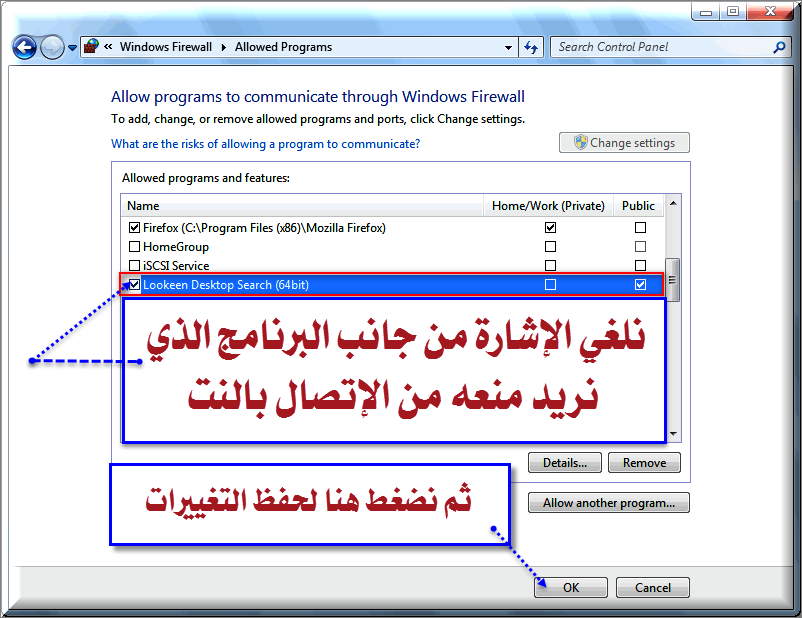Open the address bar history dropdown

click(x=508, y=48)
